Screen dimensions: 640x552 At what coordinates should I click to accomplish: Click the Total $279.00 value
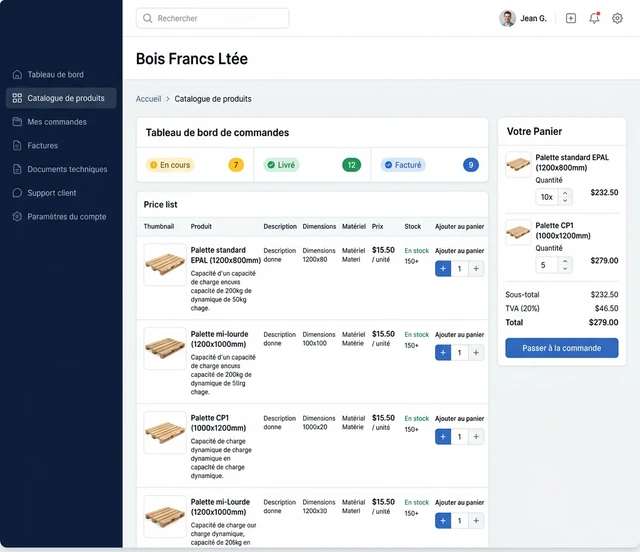603,322
